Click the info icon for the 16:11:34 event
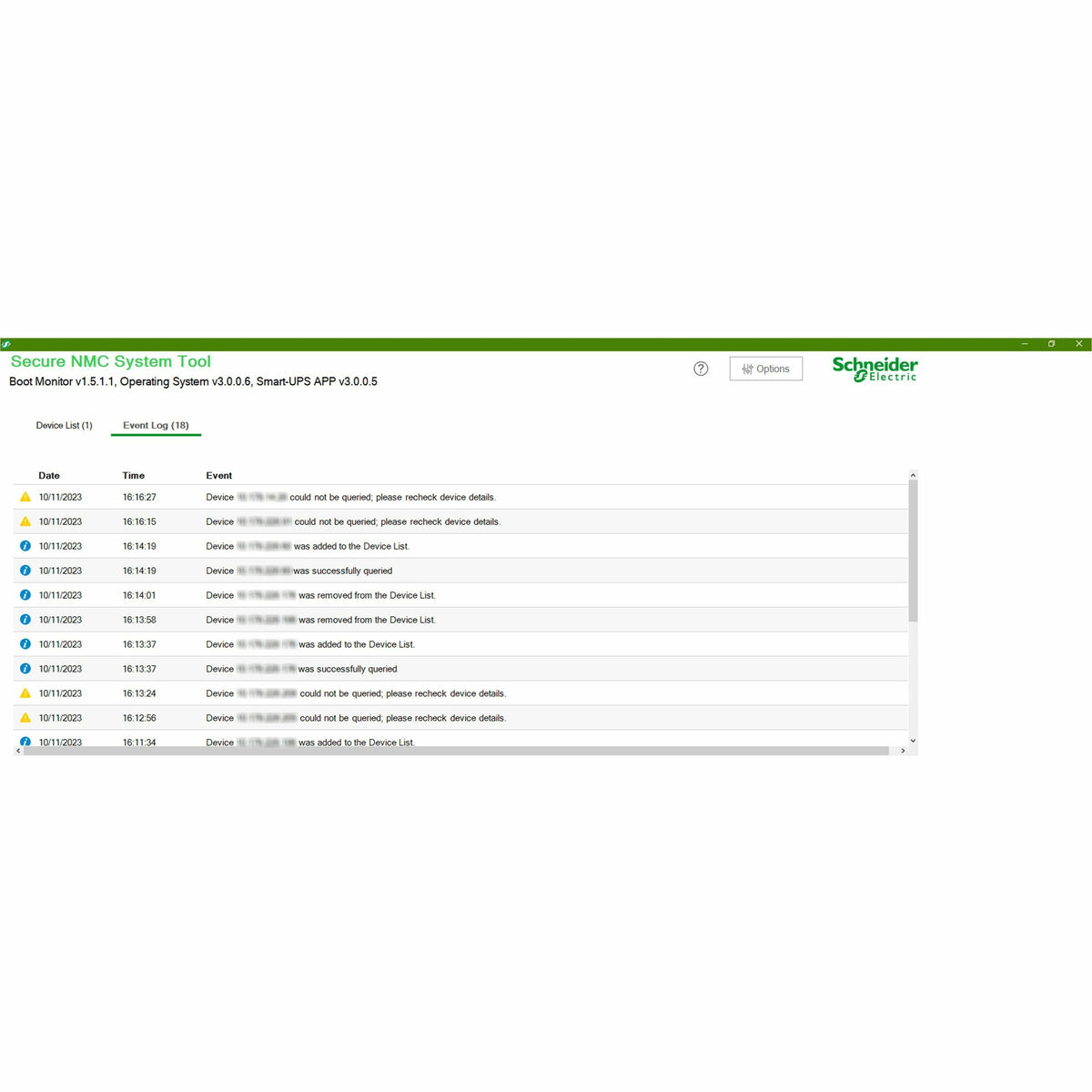Screen dimensions: 1092x1092 click(x=25, y=742)
